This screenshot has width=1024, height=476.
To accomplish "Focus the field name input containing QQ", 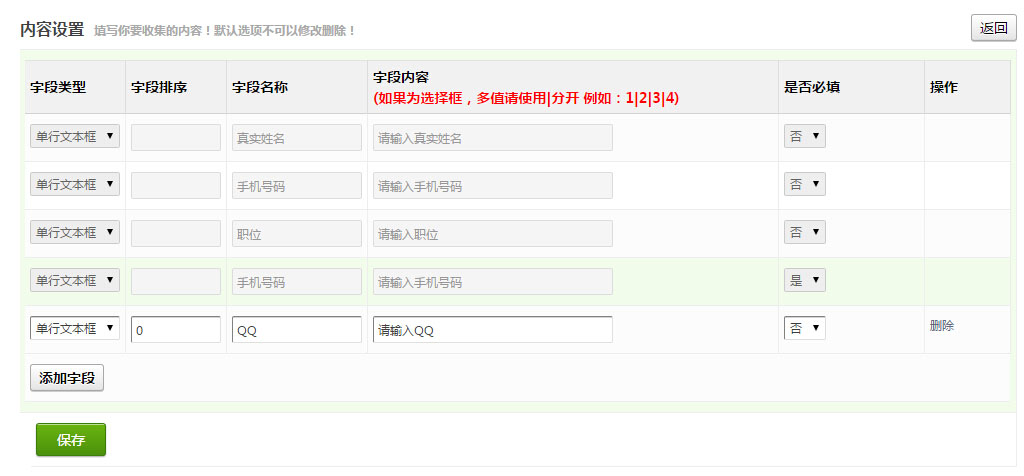I will [x=296, y=330].
